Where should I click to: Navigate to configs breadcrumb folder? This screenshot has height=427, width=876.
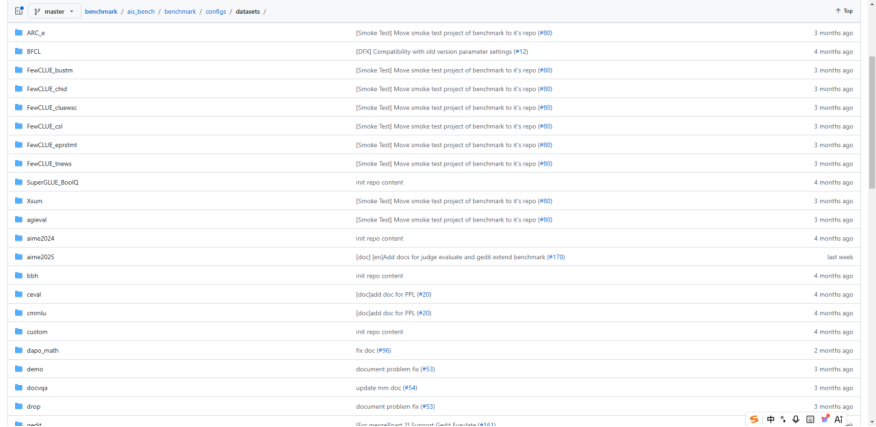coord(215,11)
